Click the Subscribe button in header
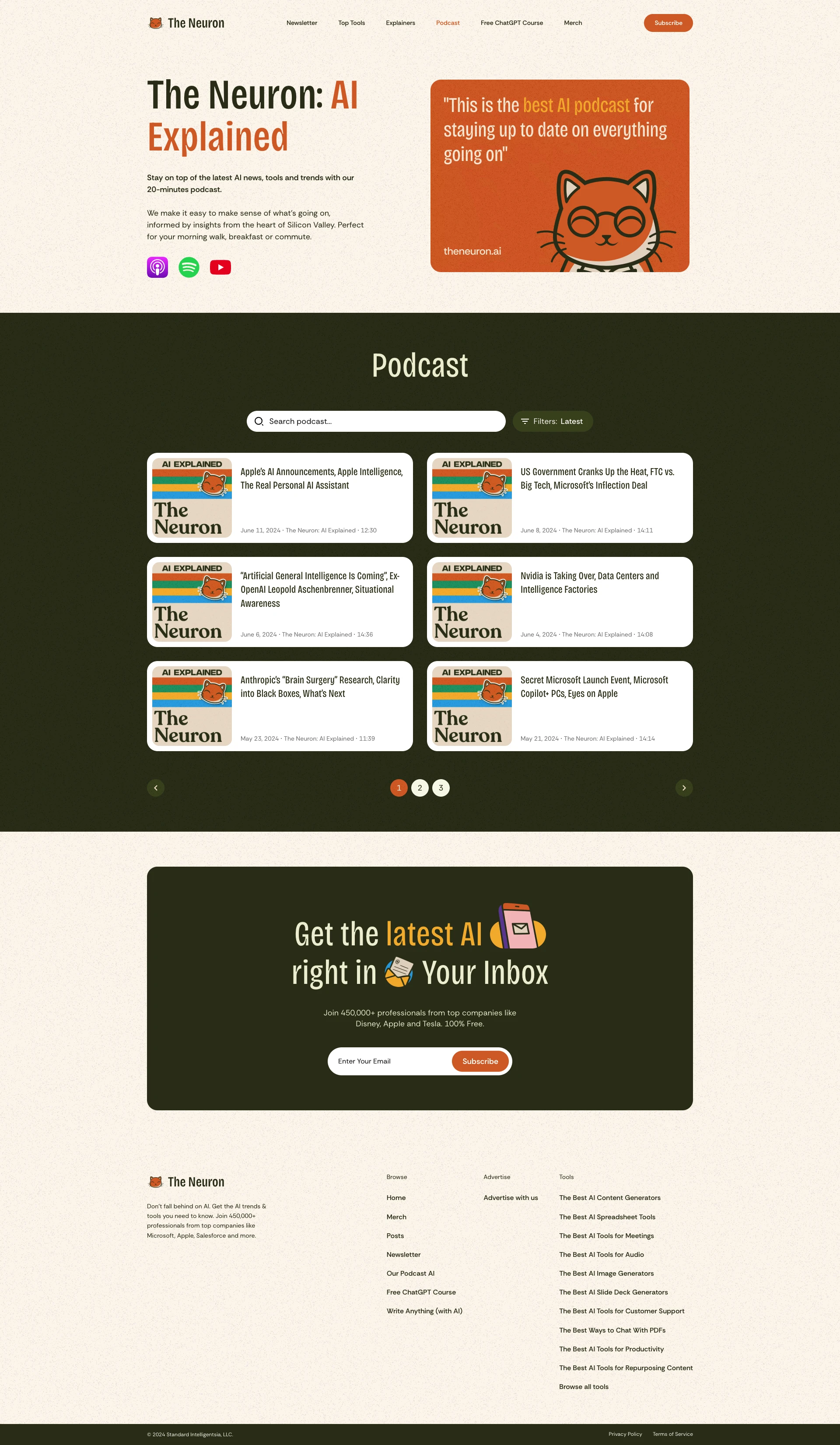The height and width of the screenshot is (1445, 840). point(668,22)
